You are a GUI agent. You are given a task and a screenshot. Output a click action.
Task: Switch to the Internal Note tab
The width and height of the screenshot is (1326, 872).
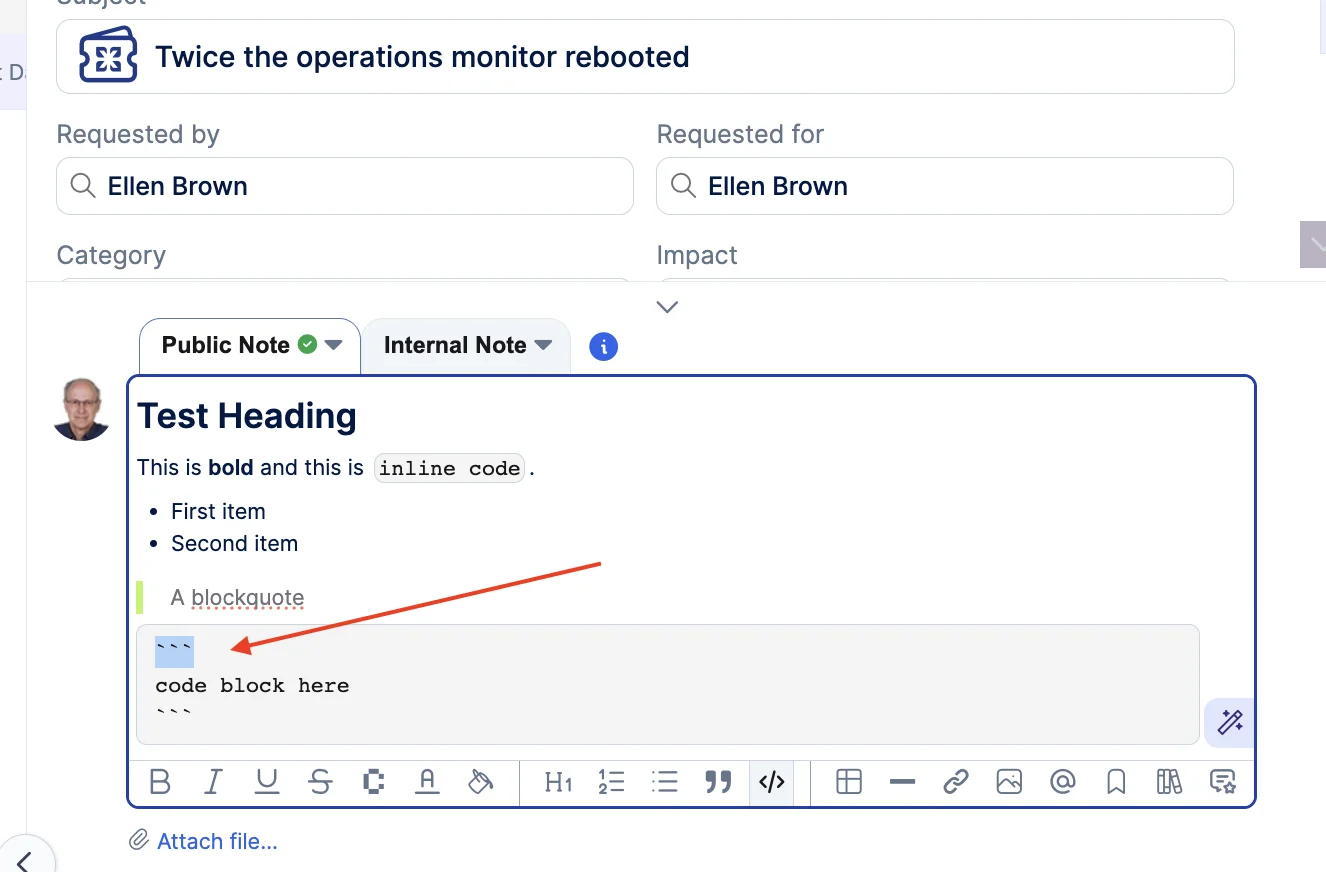click(x=466, y=346)
